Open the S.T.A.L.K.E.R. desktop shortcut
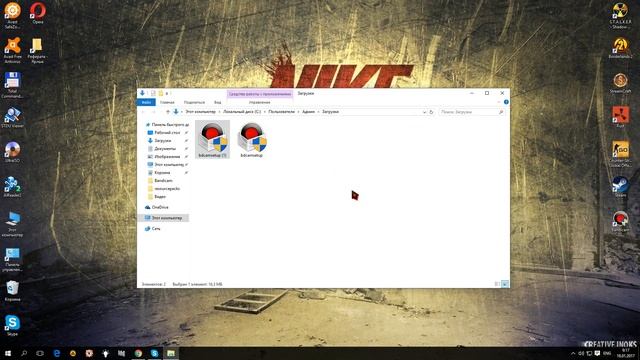640x360 pixels. pyautogui.click(x=620, y=16)
